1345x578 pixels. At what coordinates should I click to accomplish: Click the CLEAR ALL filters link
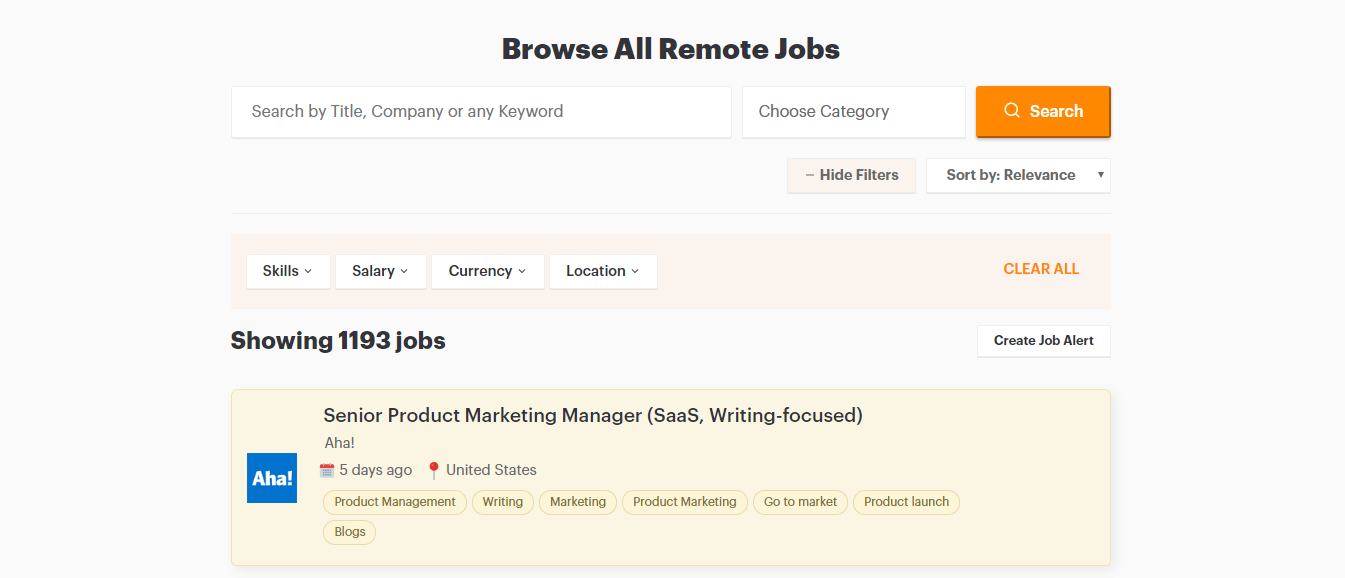coord(1041,269)
